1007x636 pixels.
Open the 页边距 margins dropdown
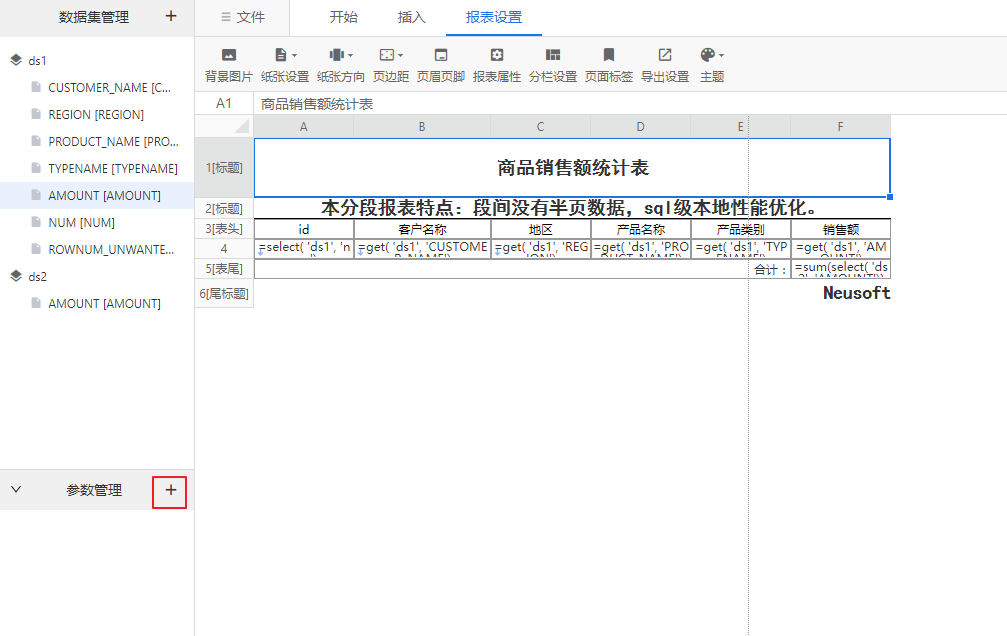coord(391,56)
